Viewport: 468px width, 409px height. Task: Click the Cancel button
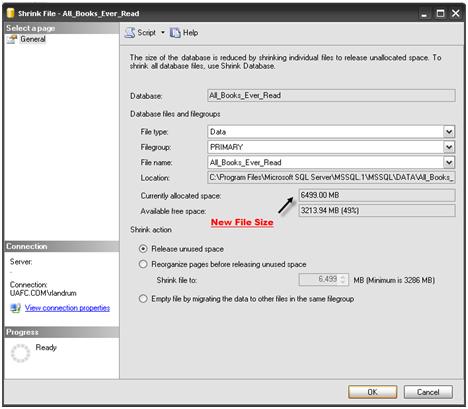(x=428, y=392)
